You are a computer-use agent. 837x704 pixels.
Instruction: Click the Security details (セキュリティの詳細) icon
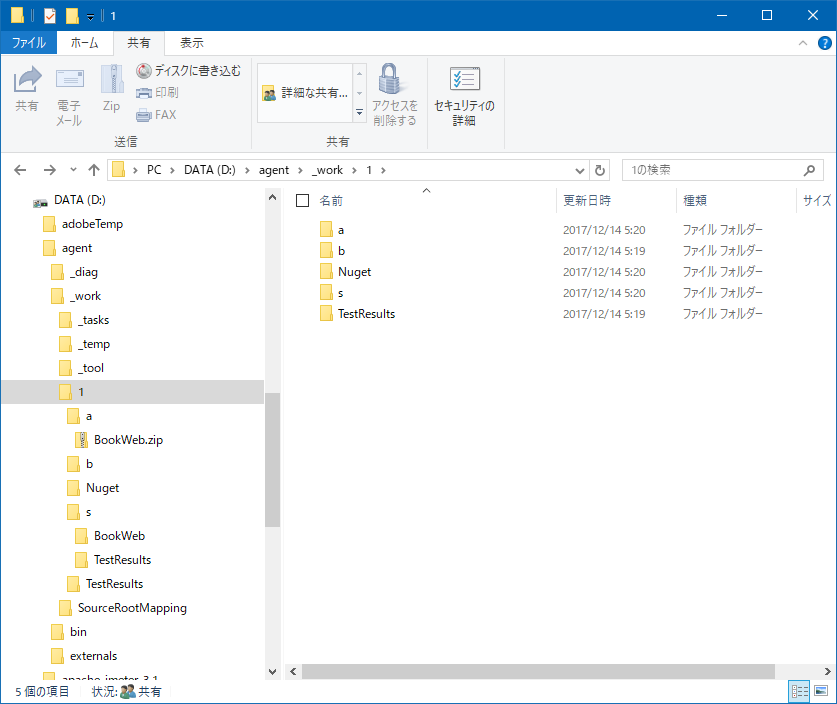point(464,80)
